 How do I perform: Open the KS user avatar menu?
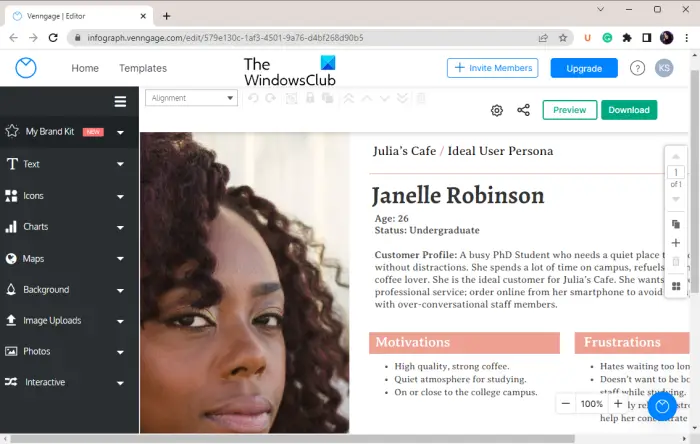point(664,68)
